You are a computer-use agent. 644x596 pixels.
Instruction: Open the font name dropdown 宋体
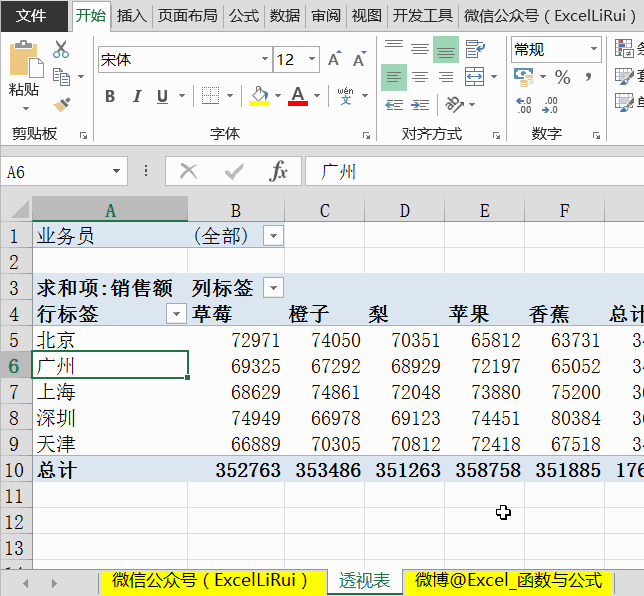pyautogui.click(x=265, y=59)
